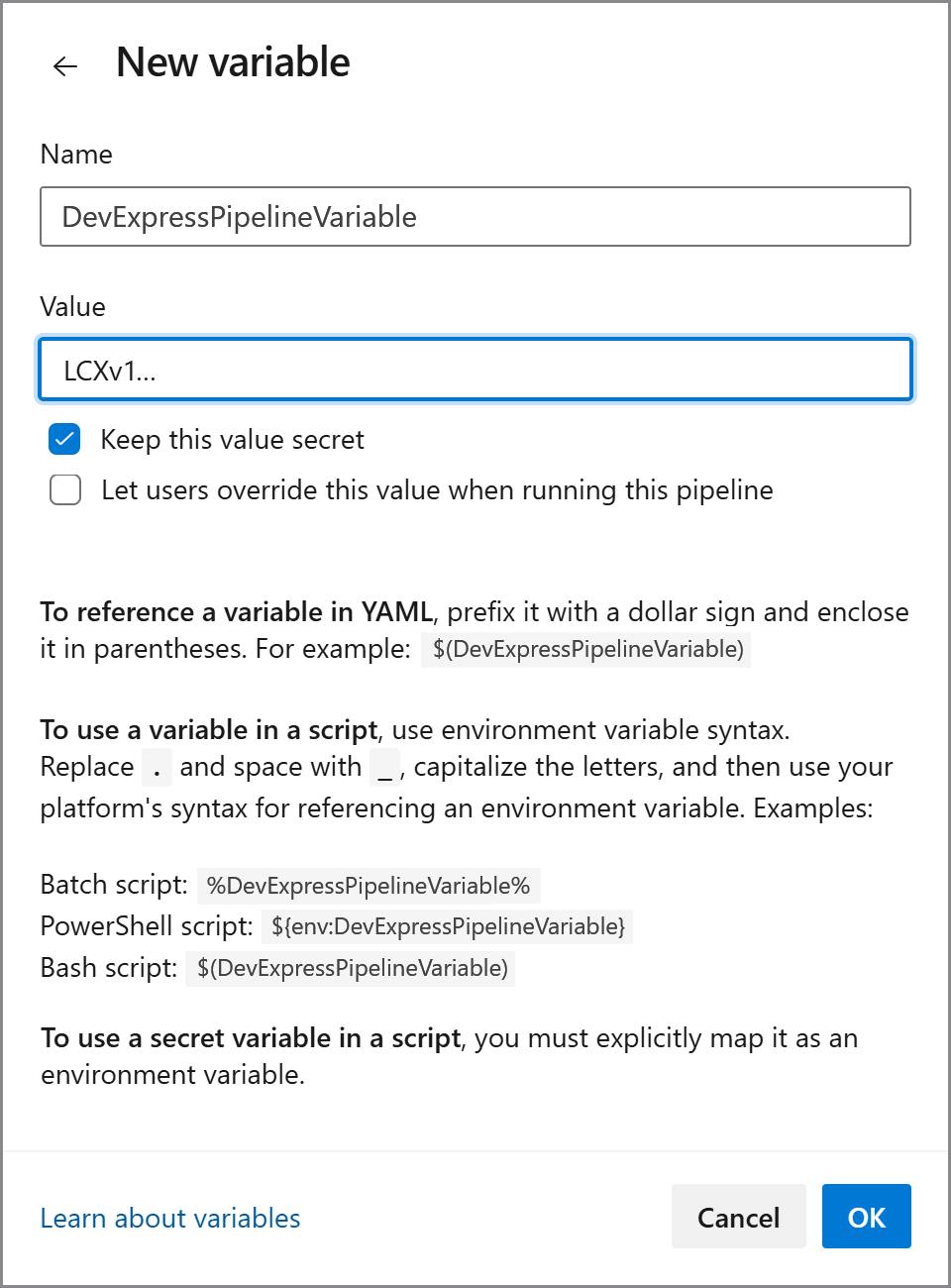The height and width of the screenshot is (1288, 951).
Task: Uncheck the Keep this value secret checkbox
Action: click(x=65, y=439)
